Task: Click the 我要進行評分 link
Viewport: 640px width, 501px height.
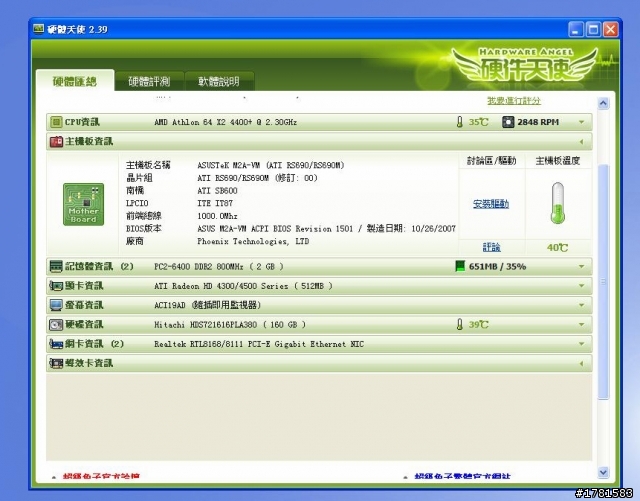Action: point(514,100)
